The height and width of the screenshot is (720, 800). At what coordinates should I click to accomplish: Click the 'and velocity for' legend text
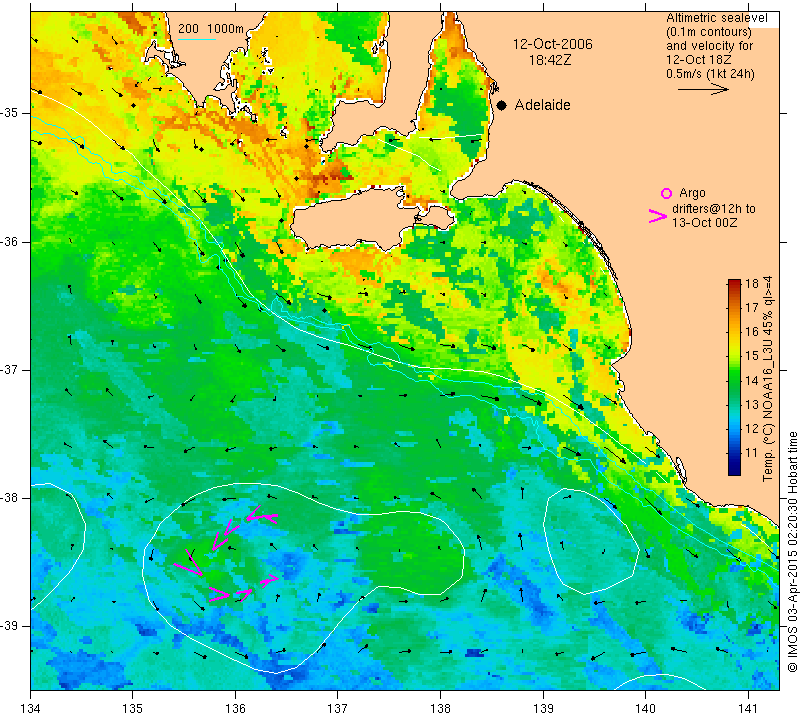pos(710,46)
